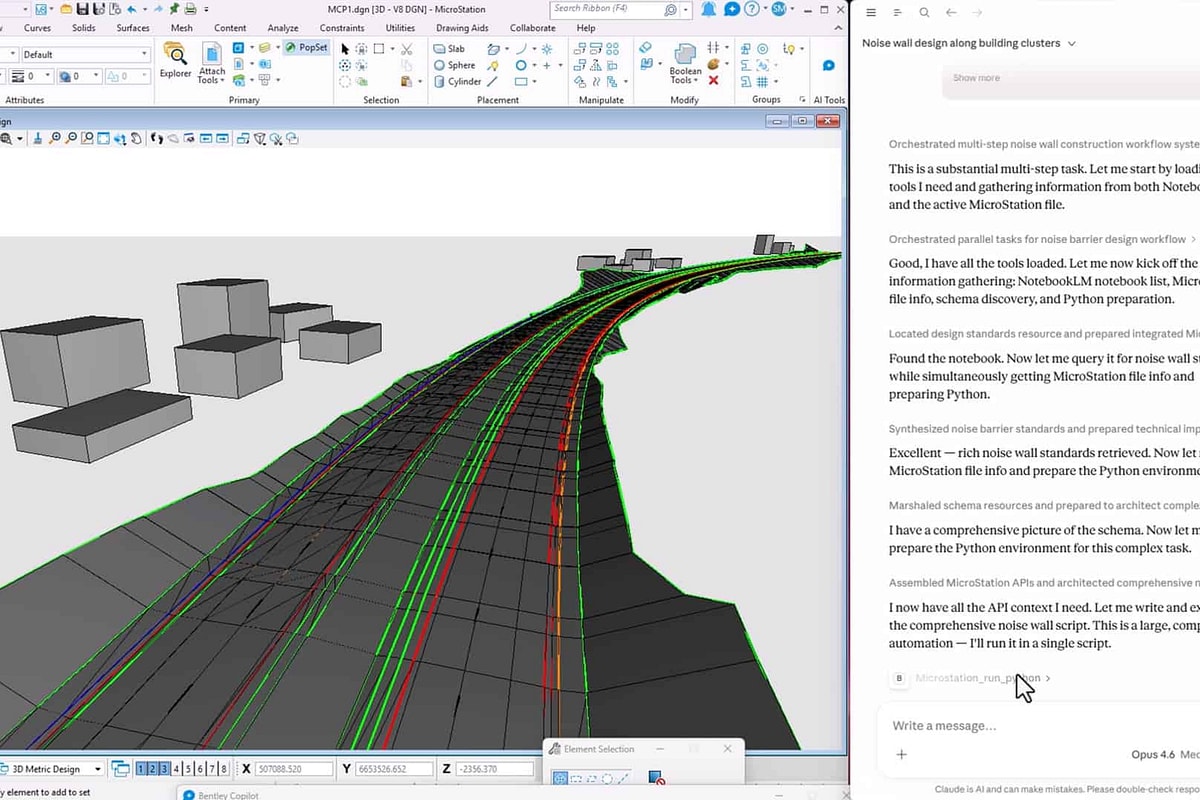Viewport: 1200px width, 800px height.
Task: Click the Claude search magnifier icon
Action: click(x=924, y=12)
